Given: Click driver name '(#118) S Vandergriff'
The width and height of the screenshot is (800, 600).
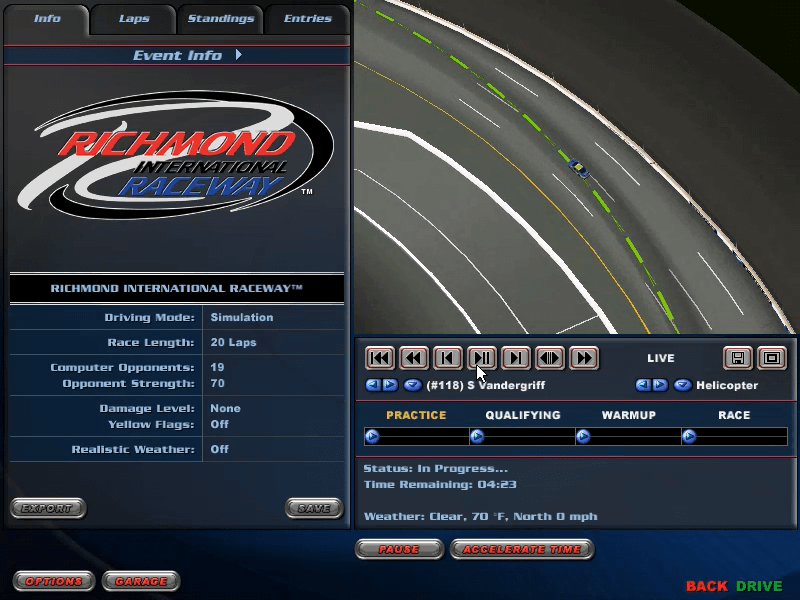Looking at the screenshot, I should [x=486, y=385].
